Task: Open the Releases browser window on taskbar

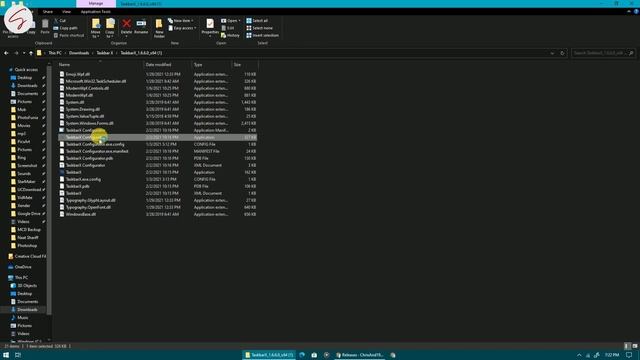Action: (359, 355)
